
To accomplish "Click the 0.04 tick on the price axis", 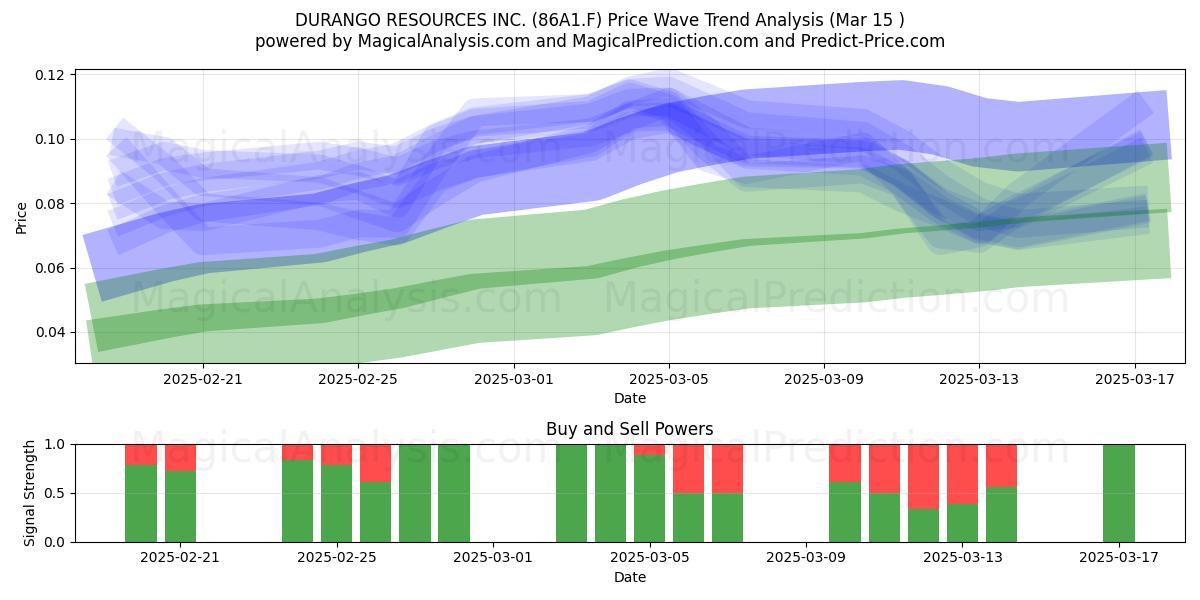I will 51,332.
